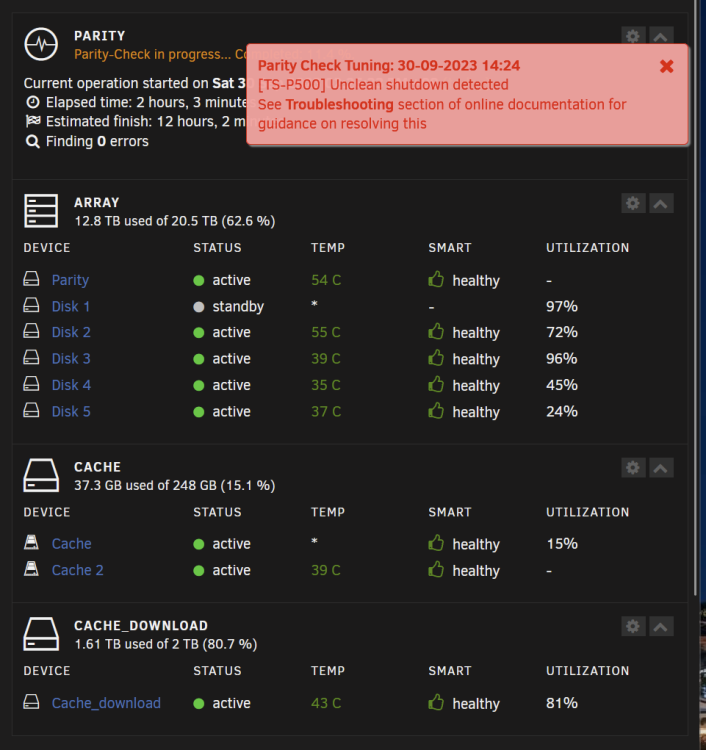Click Cache_download's green active status dot
Screen dimensions: 706x750
[199, 704]
